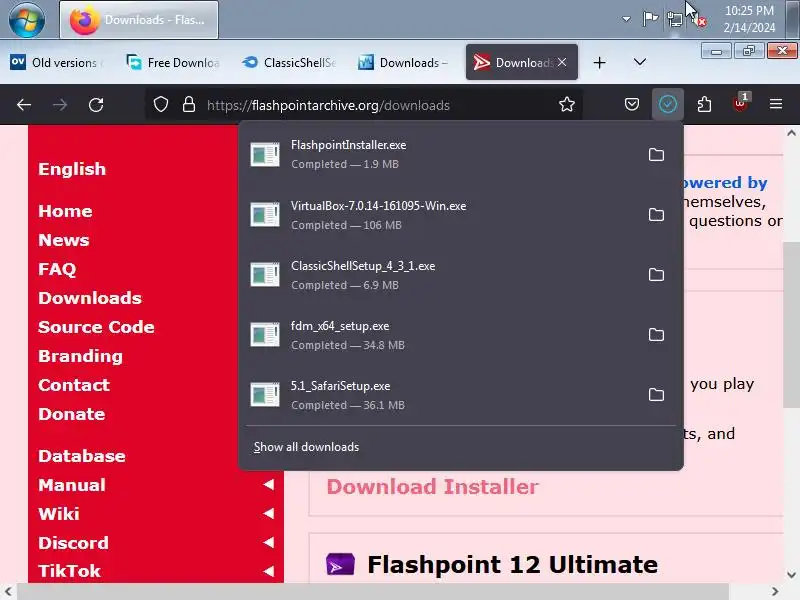Bookmark this page with the star

(567, 105)
